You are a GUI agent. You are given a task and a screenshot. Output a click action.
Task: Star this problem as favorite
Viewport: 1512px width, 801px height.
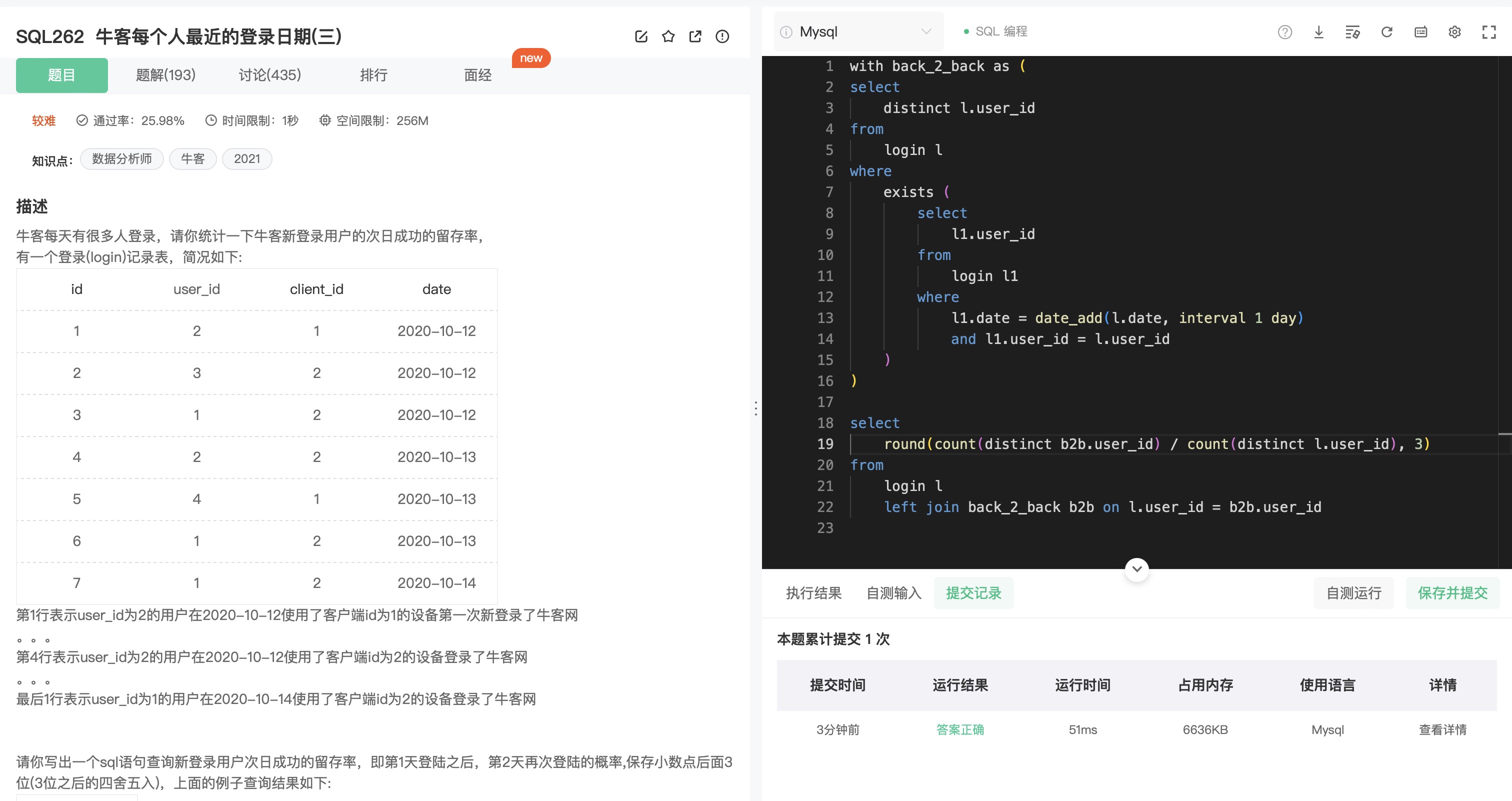[x=668, y=36]
